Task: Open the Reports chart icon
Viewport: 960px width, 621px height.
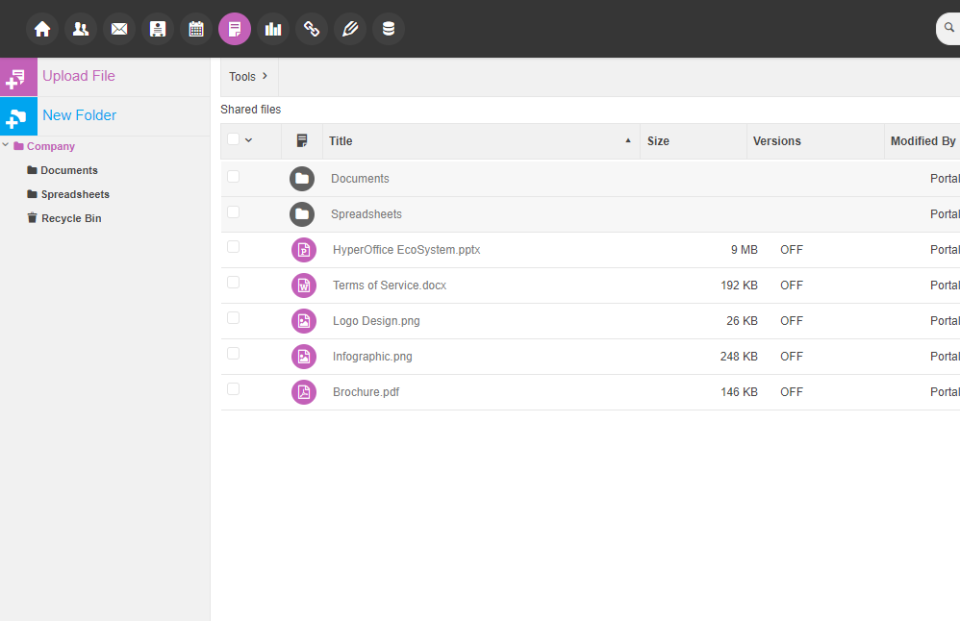Action: coord(273,28)
